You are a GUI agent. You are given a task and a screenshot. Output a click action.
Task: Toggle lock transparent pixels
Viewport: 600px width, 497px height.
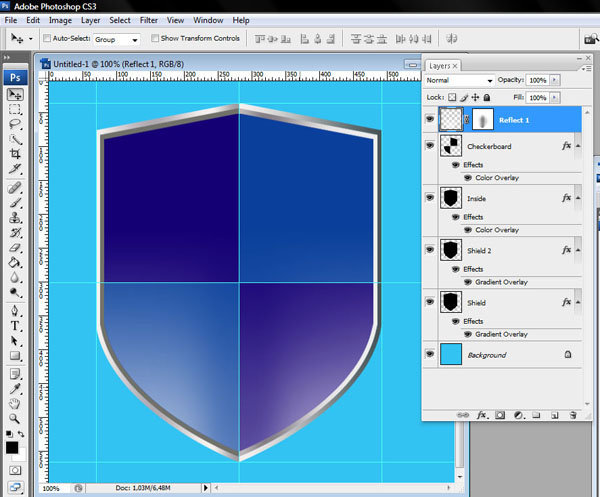click(x=452, y=97)
